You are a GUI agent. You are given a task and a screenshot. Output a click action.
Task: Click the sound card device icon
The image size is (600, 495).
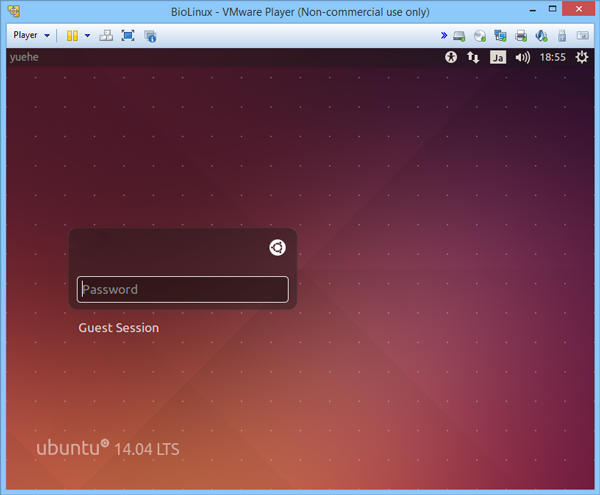coord(541,36)
